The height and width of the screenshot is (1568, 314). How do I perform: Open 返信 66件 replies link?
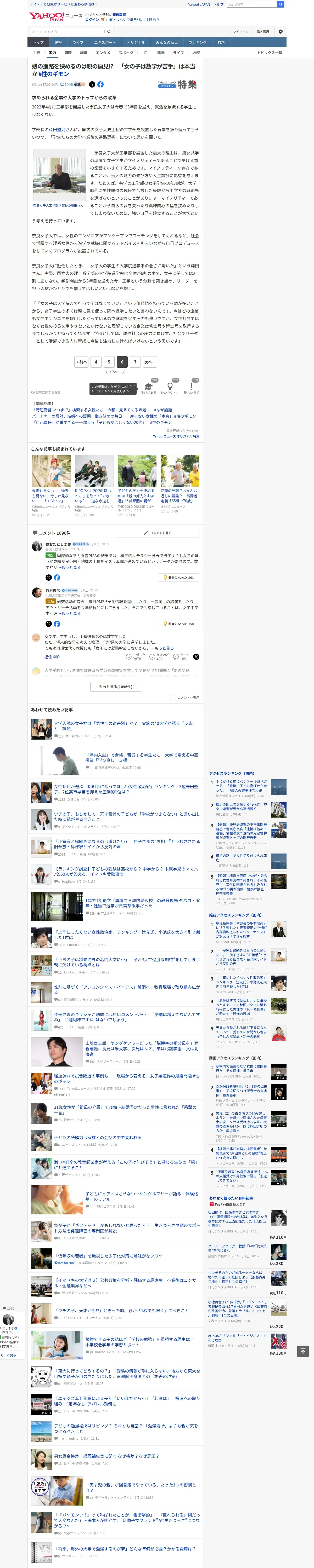point(52,657)
